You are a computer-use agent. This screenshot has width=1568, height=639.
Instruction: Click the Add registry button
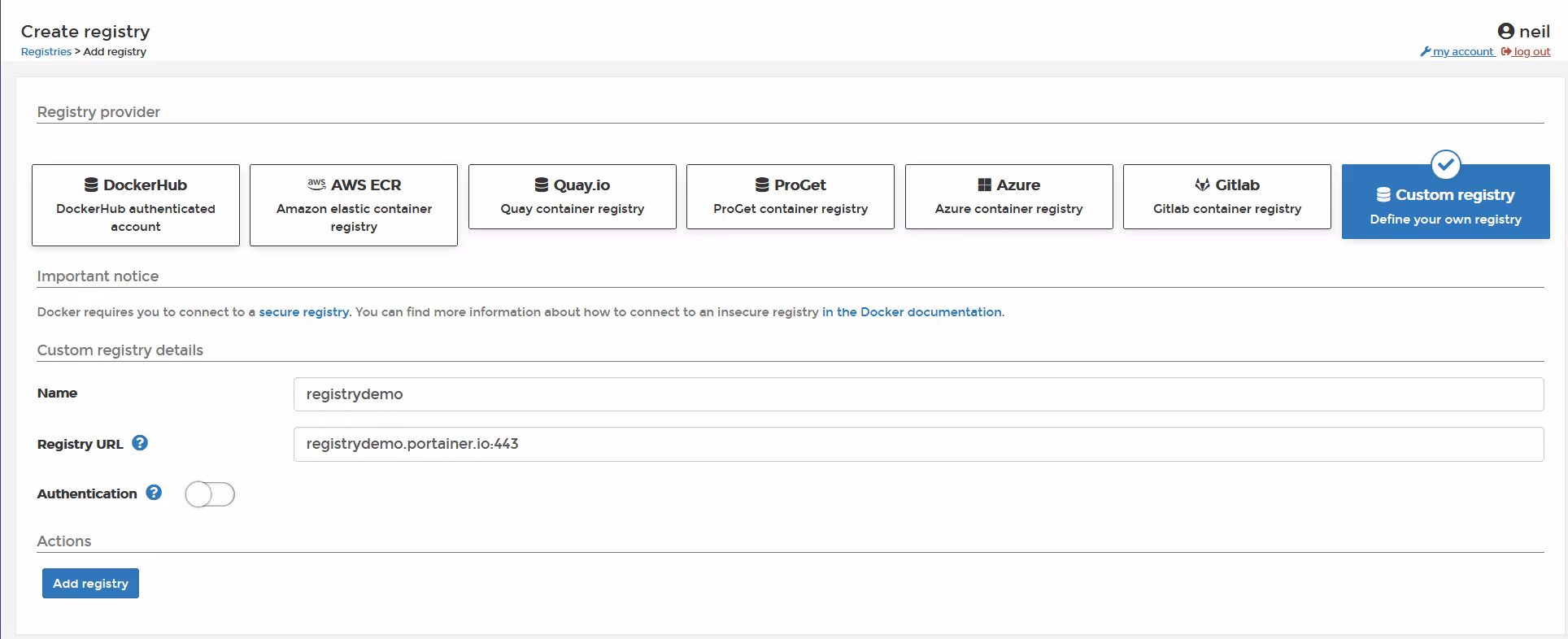[90, 583]
